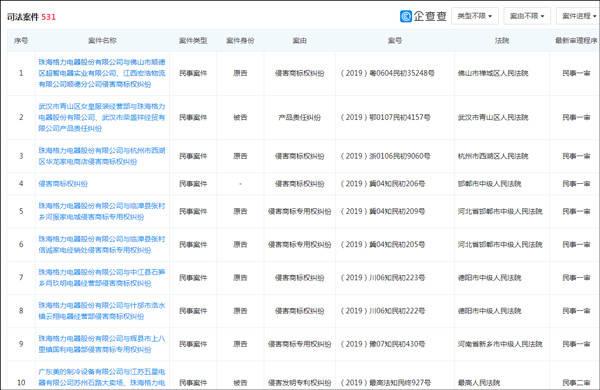Viewport: 600px width, 390px height.
Task: Click the 案件身份 column header
Action: (x=240, y=40)
